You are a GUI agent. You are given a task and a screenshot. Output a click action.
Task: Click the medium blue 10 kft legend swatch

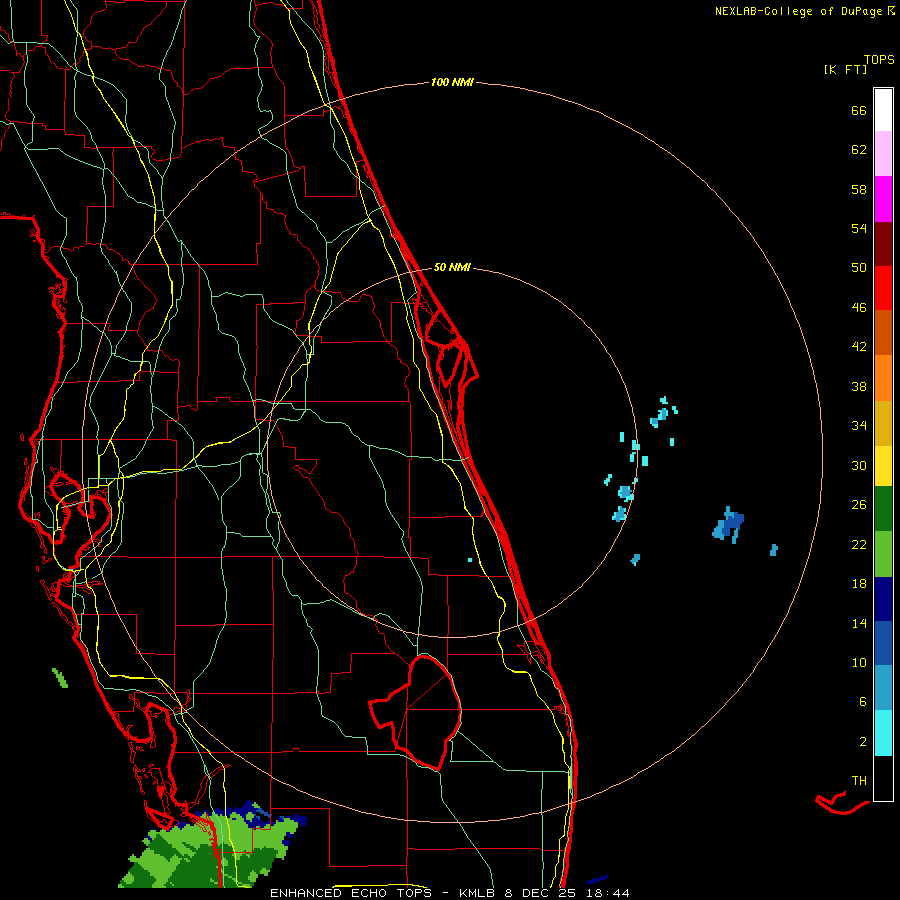(x=883, y=643)
